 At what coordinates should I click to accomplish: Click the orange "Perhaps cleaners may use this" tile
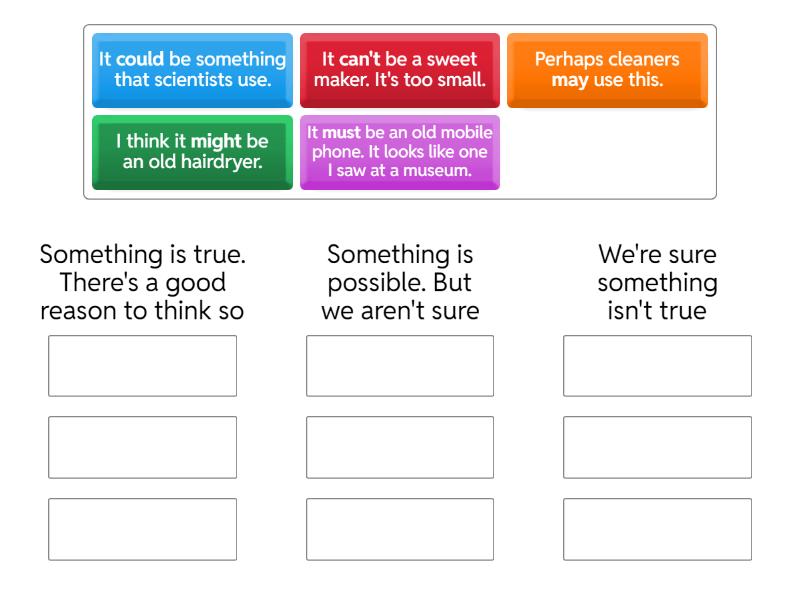click(x=607, y=69)
